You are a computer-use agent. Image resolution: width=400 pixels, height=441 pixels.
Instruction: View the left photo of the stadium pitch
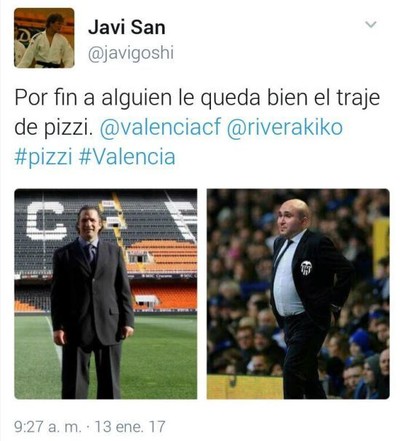(106, 294)
